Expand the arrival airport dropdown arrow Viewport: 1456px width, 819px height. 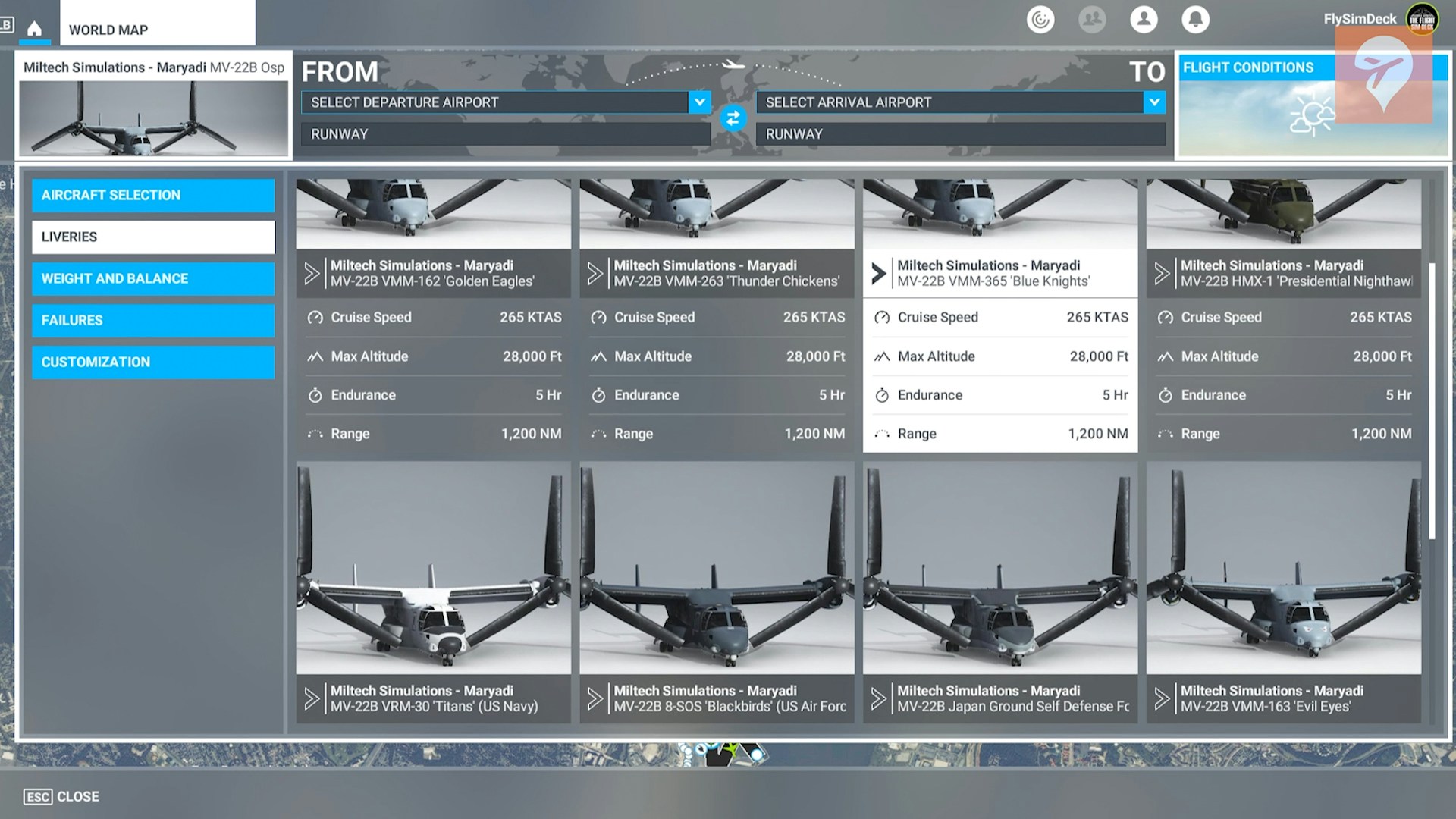(1154, 102)
